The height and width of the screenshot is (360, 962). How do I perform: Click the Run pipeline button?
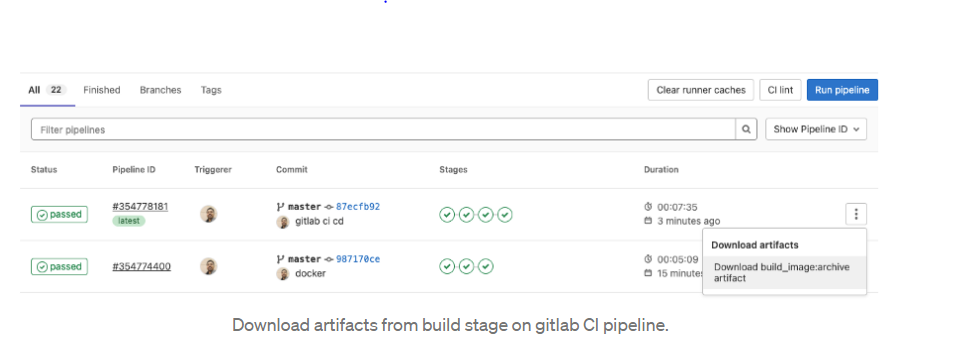842,90
